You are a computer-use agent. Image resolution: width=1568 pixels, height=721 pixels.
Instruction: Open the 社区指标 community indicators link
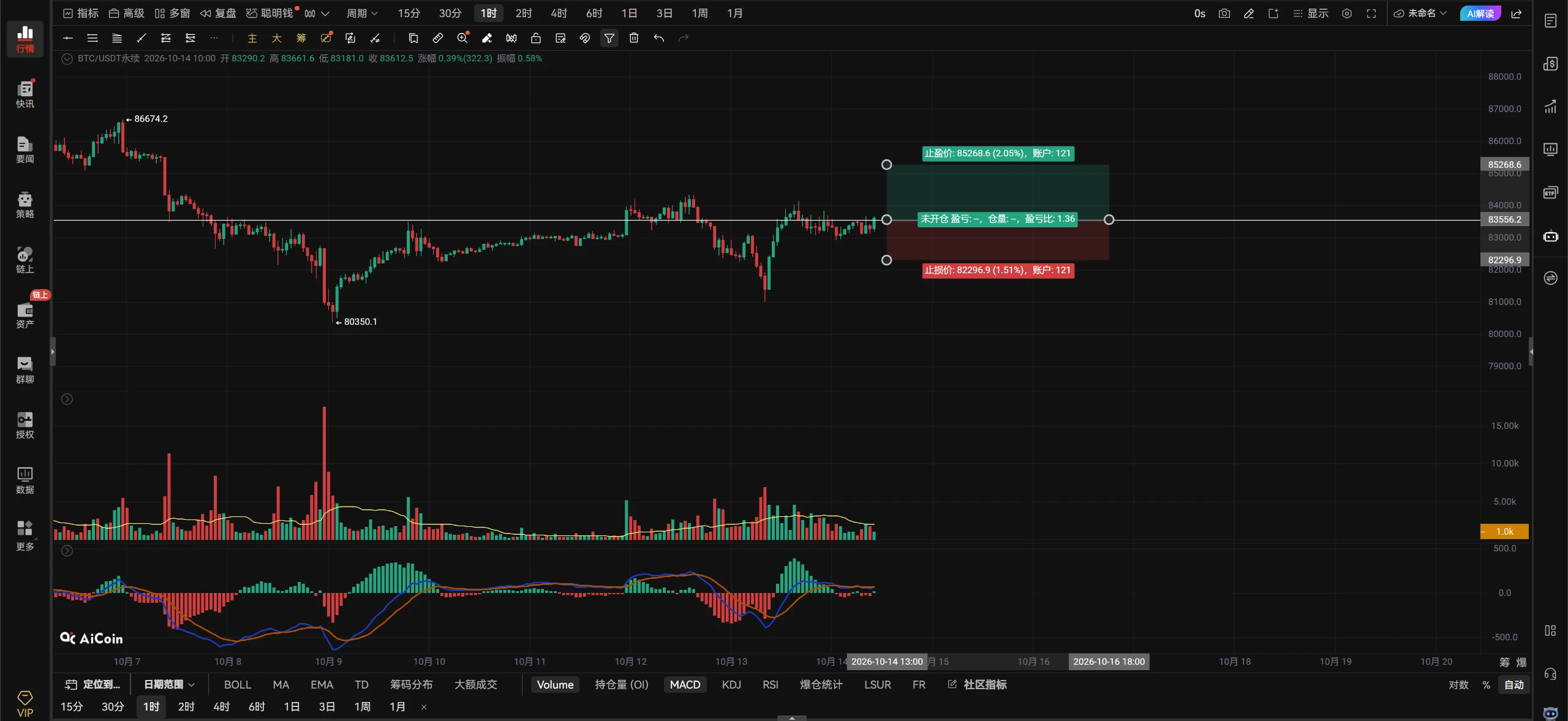point(978,684)
